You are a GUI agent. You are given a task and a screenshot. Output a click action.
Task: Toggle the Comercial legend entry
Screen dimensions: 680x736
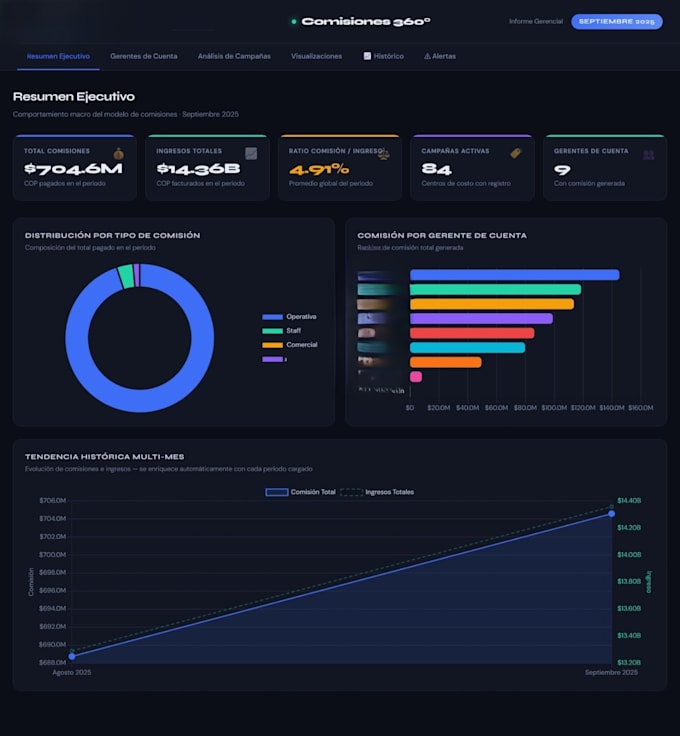[x=290, y=345]
